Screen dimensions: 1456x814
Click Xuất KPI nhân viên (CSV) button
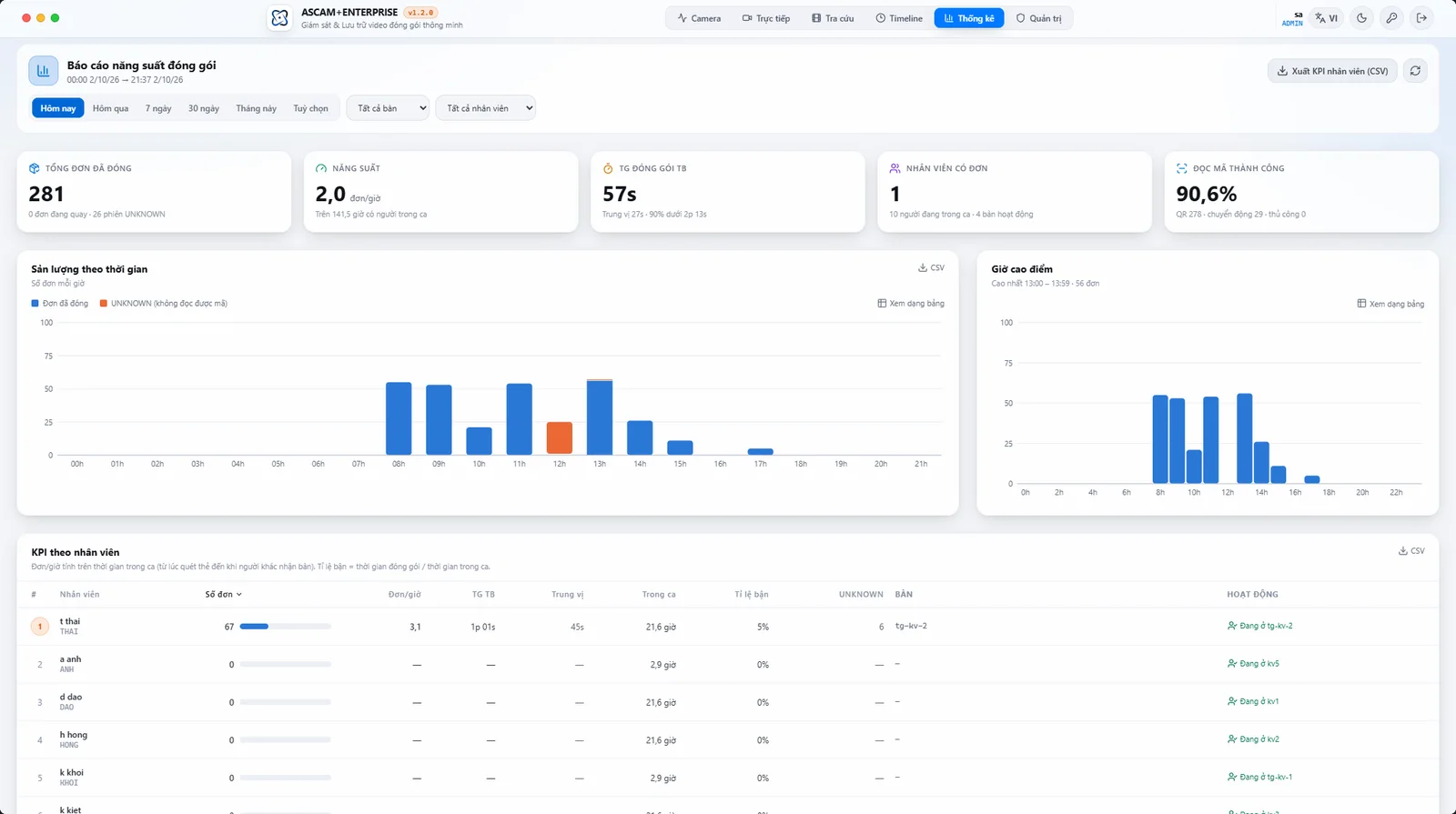point(1332,71)
